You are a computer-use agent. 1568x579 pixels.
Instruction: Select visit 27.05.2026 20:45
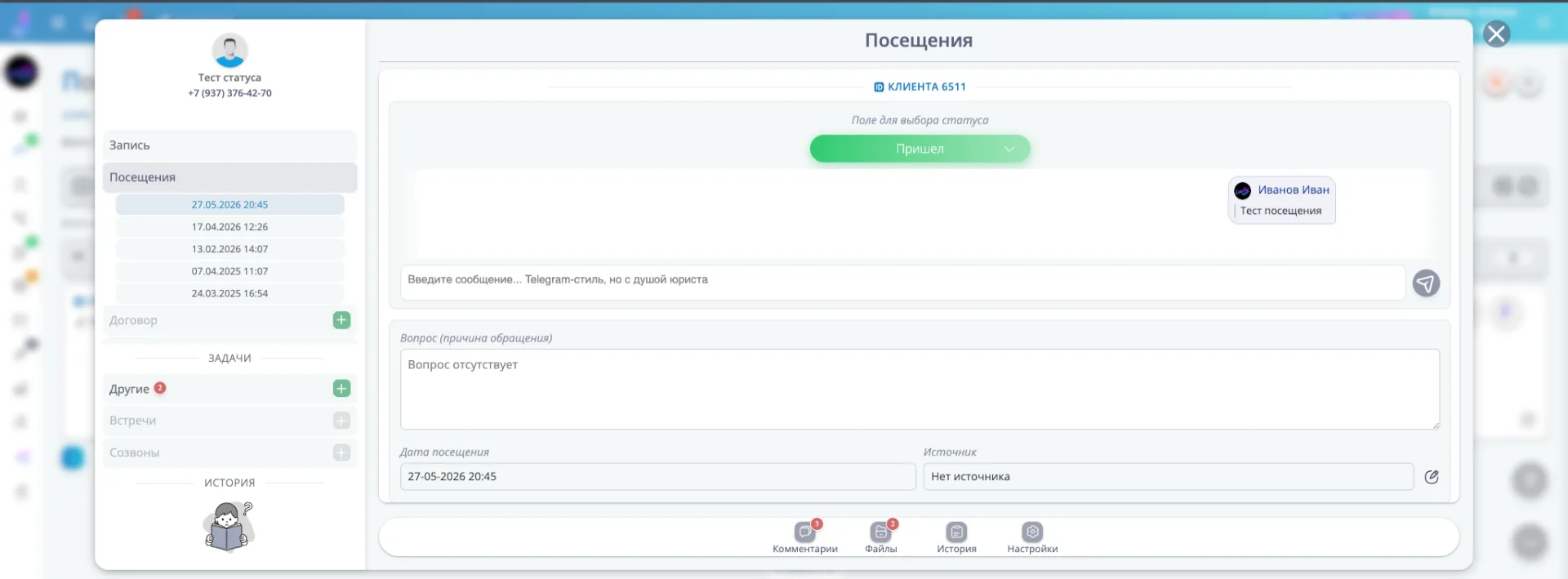point(229,205)
